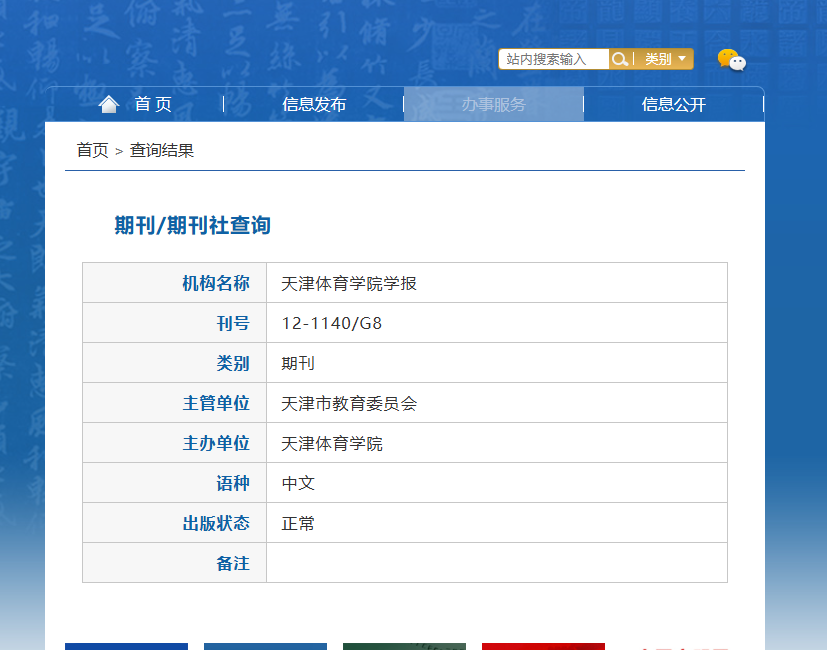Click the 主办单位 row label
Image resolution: width=827 pixels, height=650 pixels.
pos(216,443)
